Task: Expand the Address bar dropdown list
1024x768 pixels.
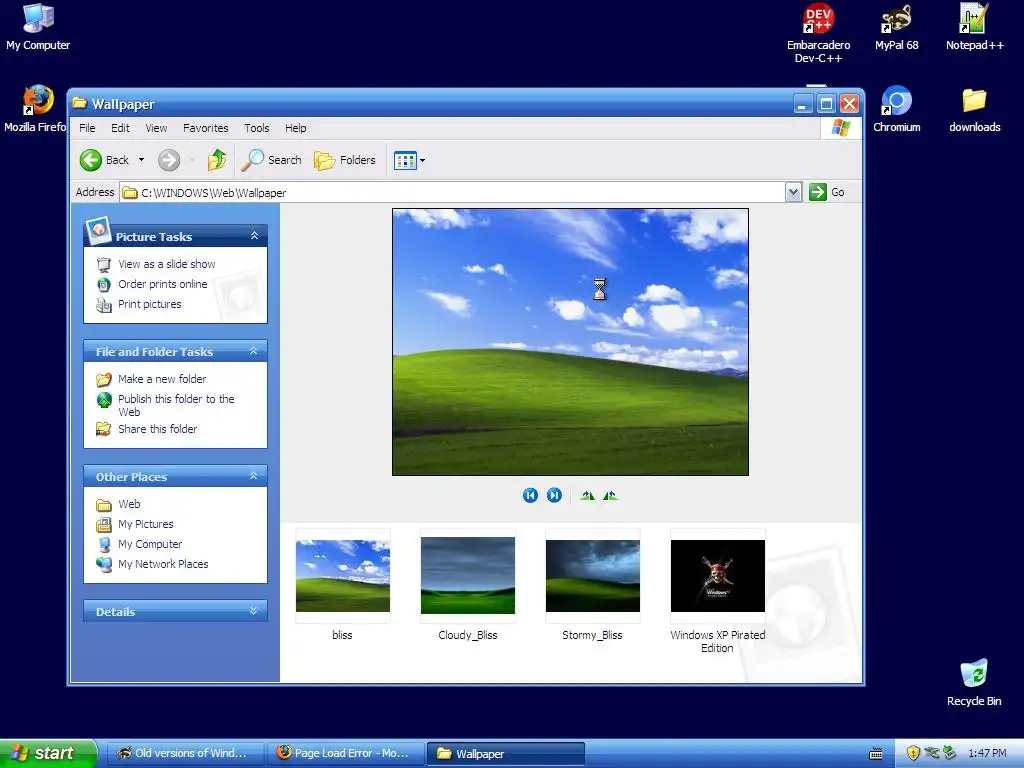Action: pyautogui.click(x=793, y=192)
